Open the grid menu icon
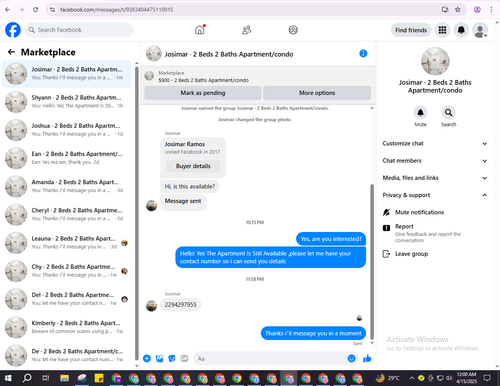The width and height of the screenshot is (500, 386). [442, 30]
